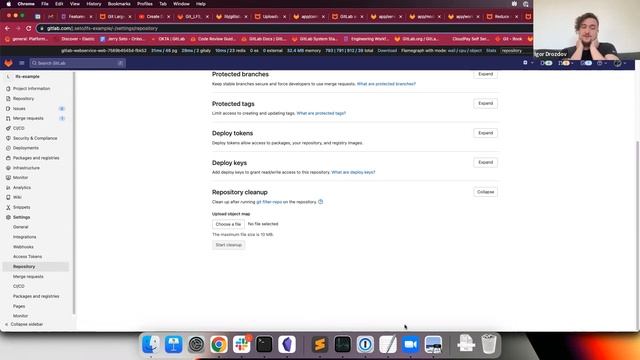This screenshot has height=360, width=640.
Task: Go back in Chrome
Action: coord(8,28)
